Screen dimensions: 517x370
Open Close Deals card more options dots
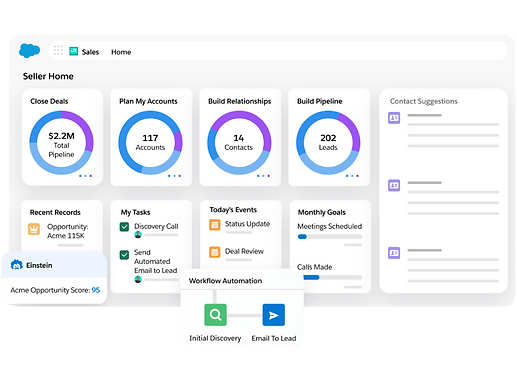[x=85, y=176]
